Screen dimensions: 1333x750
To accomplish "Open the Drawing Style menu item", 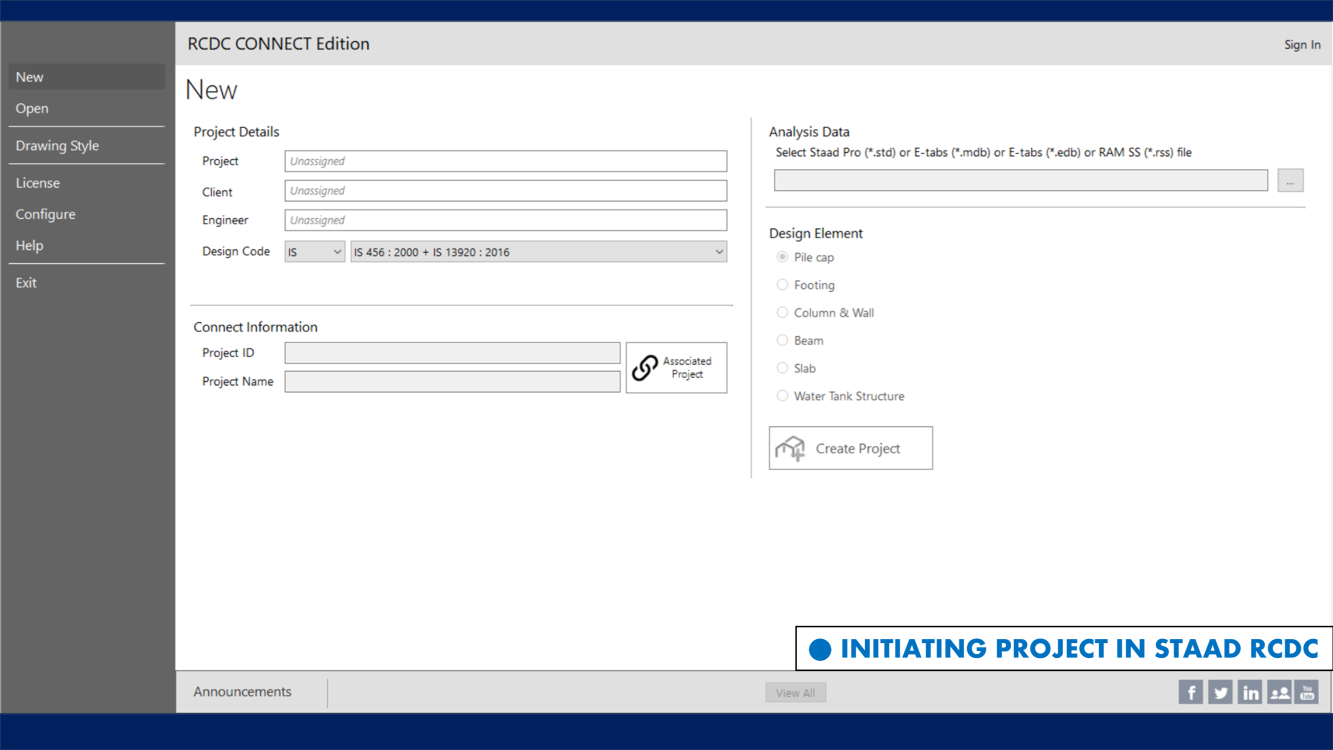I will [57, 146].
